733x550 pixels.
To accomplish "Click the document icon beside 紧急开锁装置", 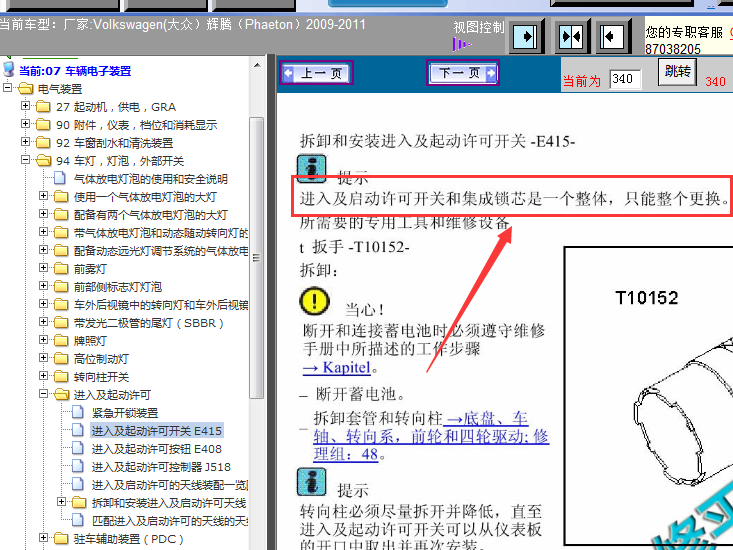I will (78, 413).
